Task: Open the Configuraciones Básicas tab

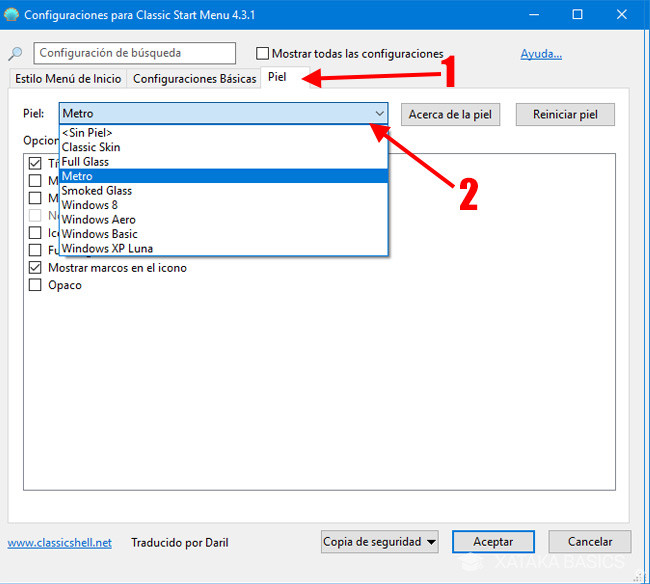Action: [x=194, y=78]
